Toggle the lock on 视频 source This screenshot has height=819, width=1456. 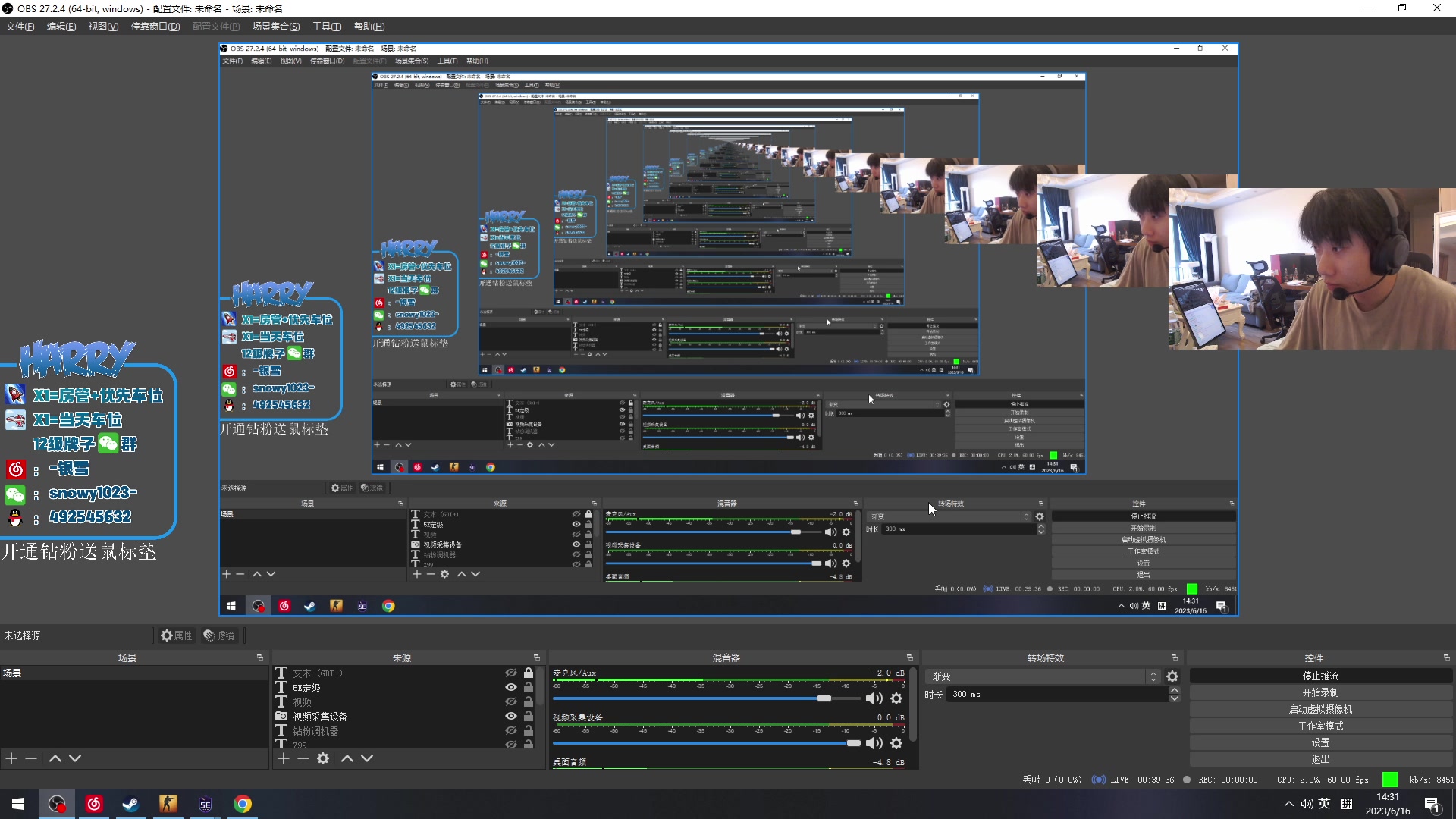click(x=529, y=702)
